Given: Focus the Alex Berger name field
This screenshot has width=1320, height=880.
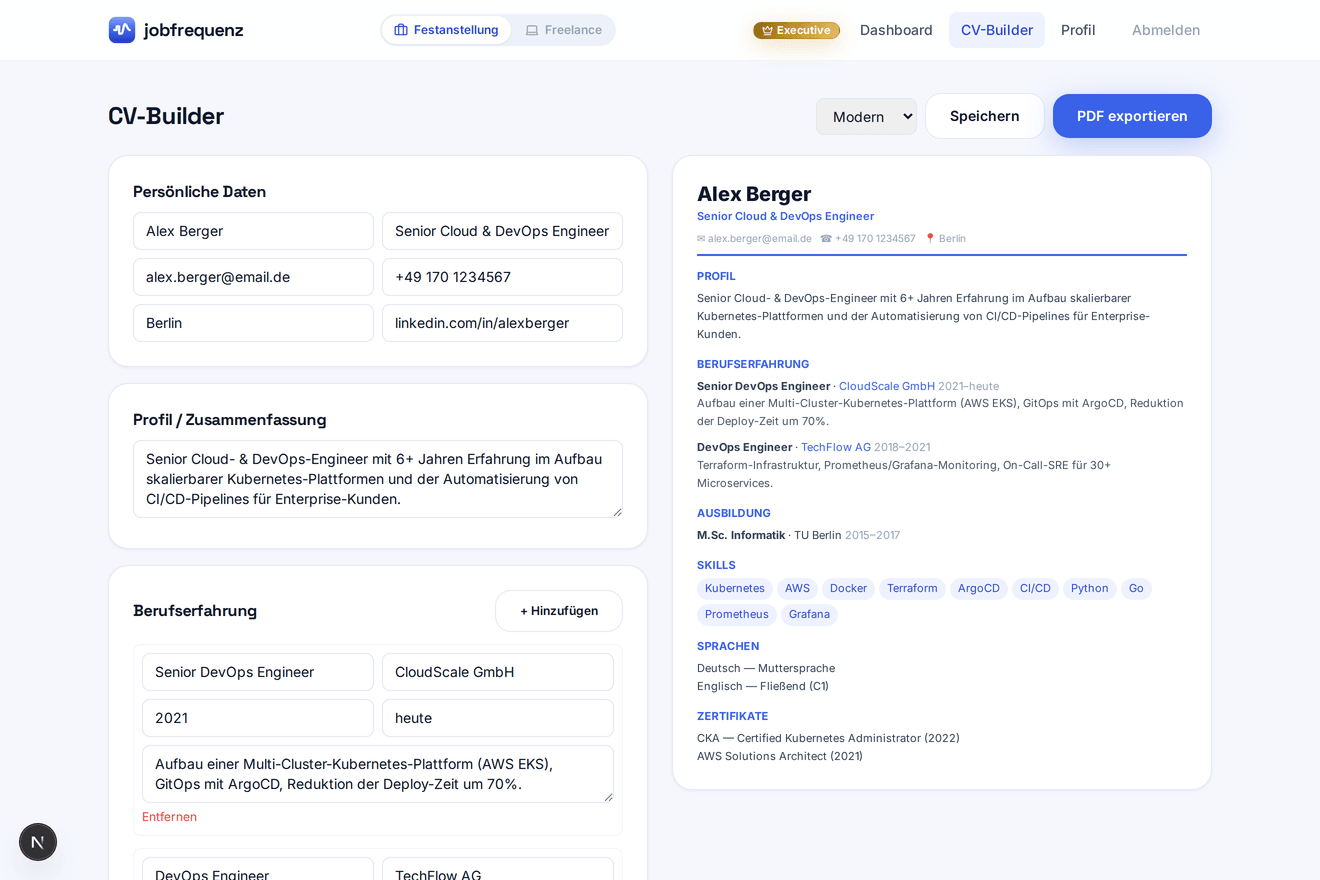Looking at the screenshot, I should click(253, 231).
